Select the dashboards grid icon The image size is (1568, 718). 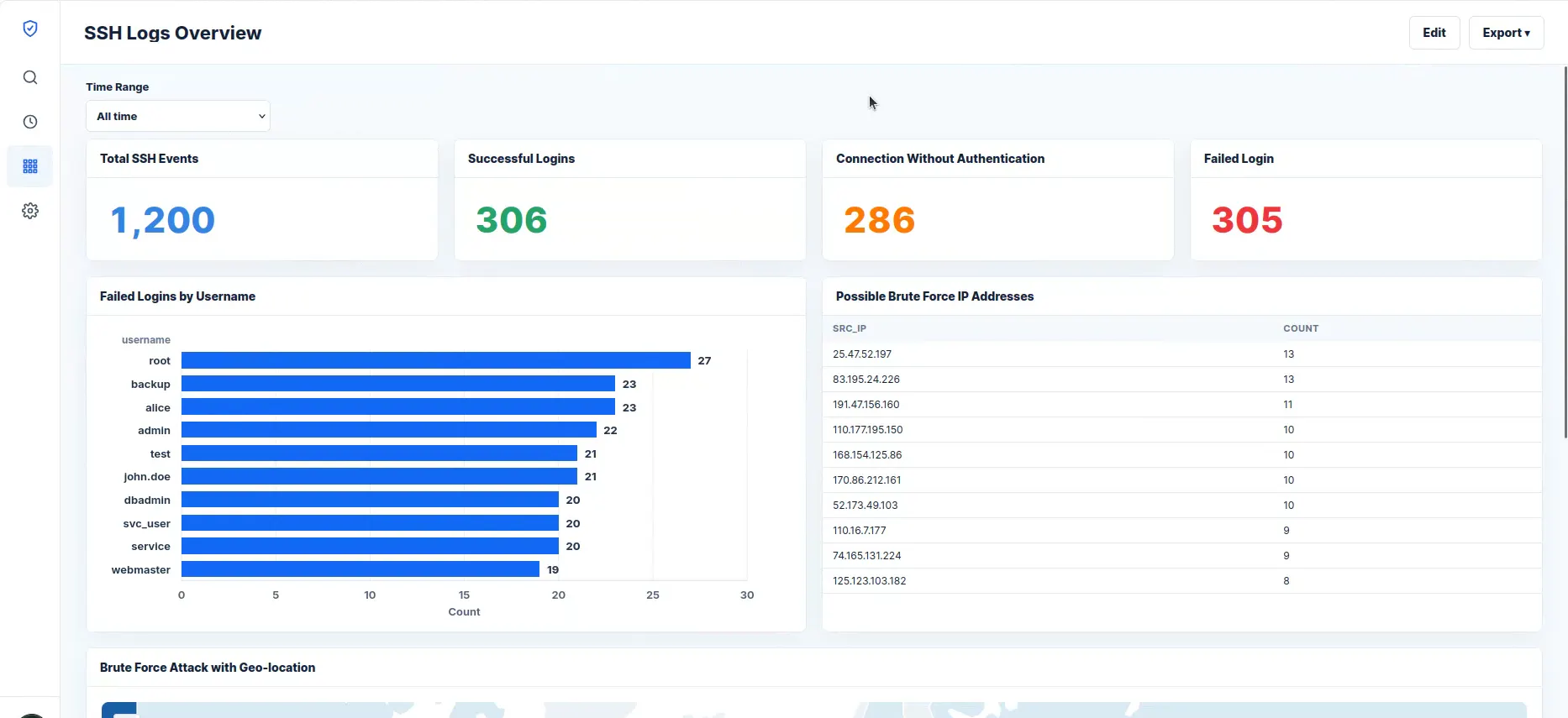30,166
